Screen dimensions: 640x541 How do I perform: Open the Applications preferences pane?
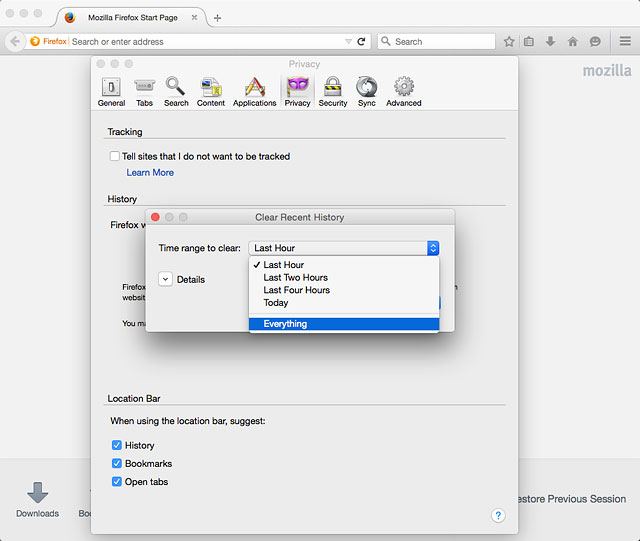[255, 92]
